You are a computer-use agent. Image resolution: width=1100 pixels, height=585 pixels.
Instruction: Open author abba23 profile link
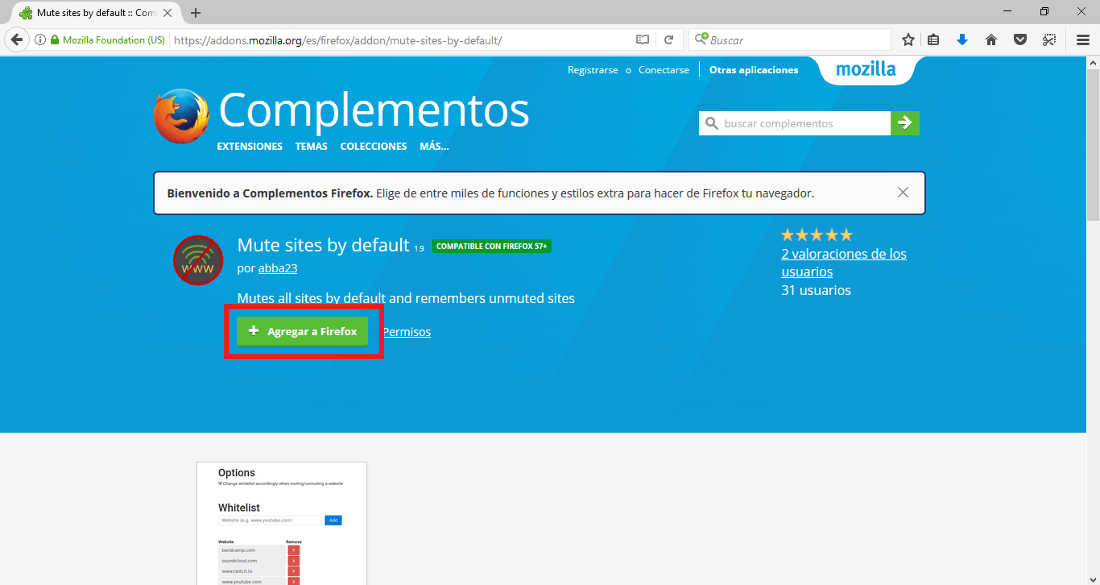[x=278, y=268]
